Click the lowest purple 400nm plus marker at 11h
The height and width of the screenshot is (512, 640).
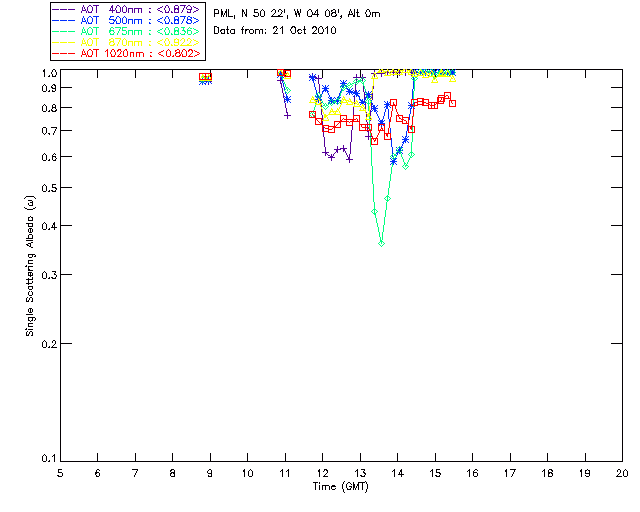(x=287, y=116)
